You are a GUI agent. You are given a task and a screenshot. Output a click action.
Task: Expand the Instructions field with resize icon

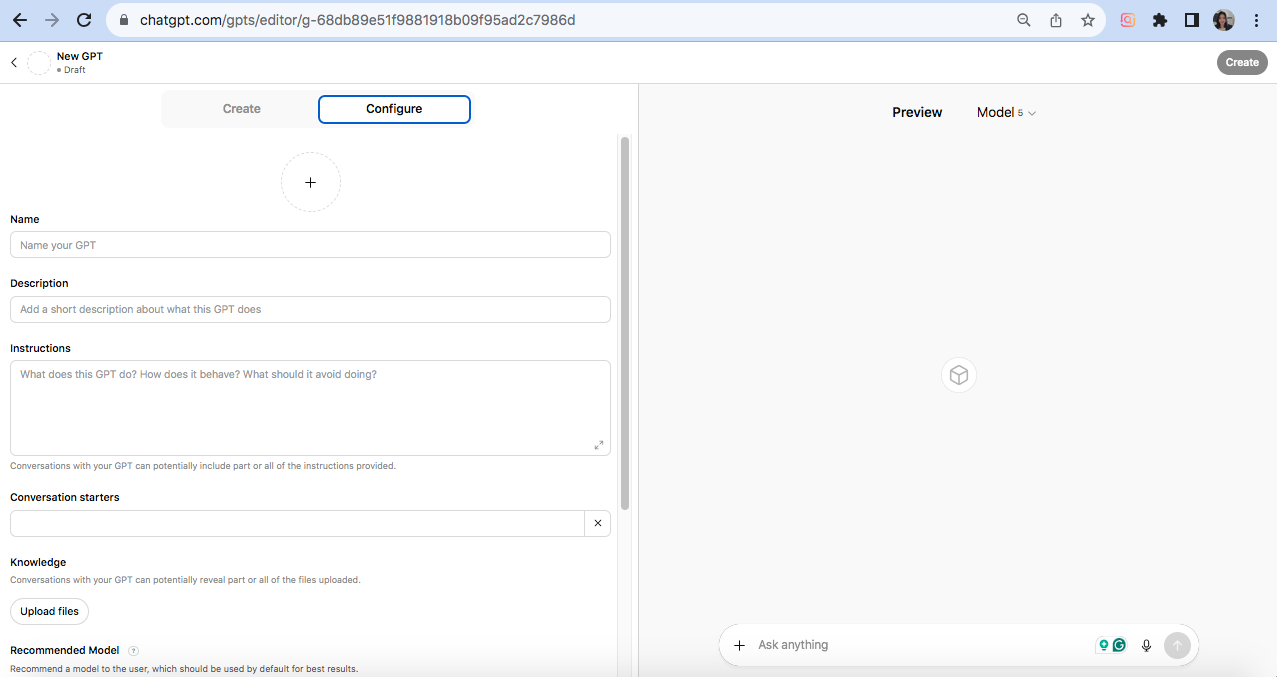coord(598,445)
